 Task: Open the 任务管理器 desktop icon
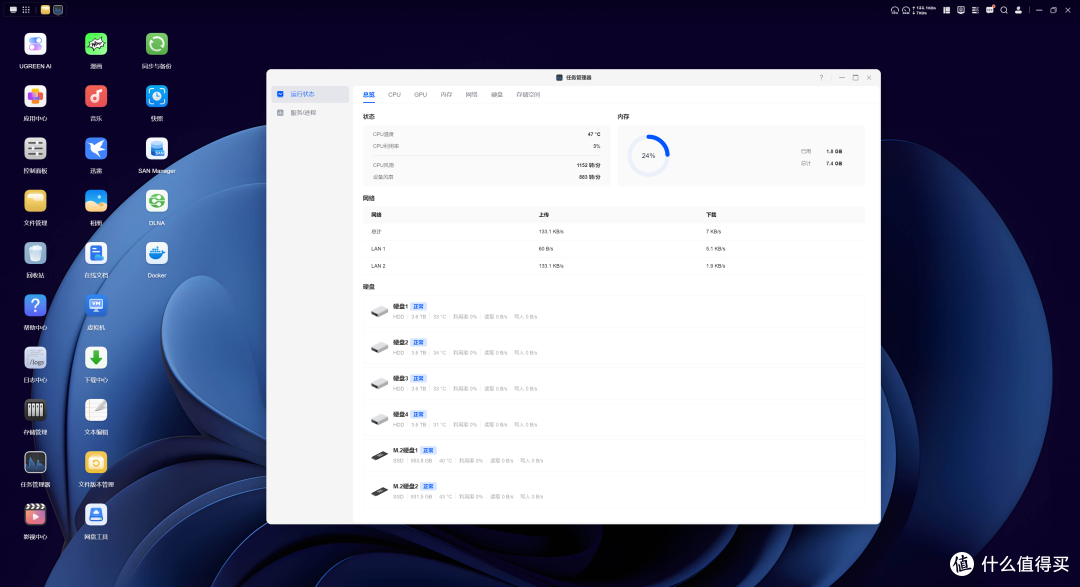tap(35, 462)
